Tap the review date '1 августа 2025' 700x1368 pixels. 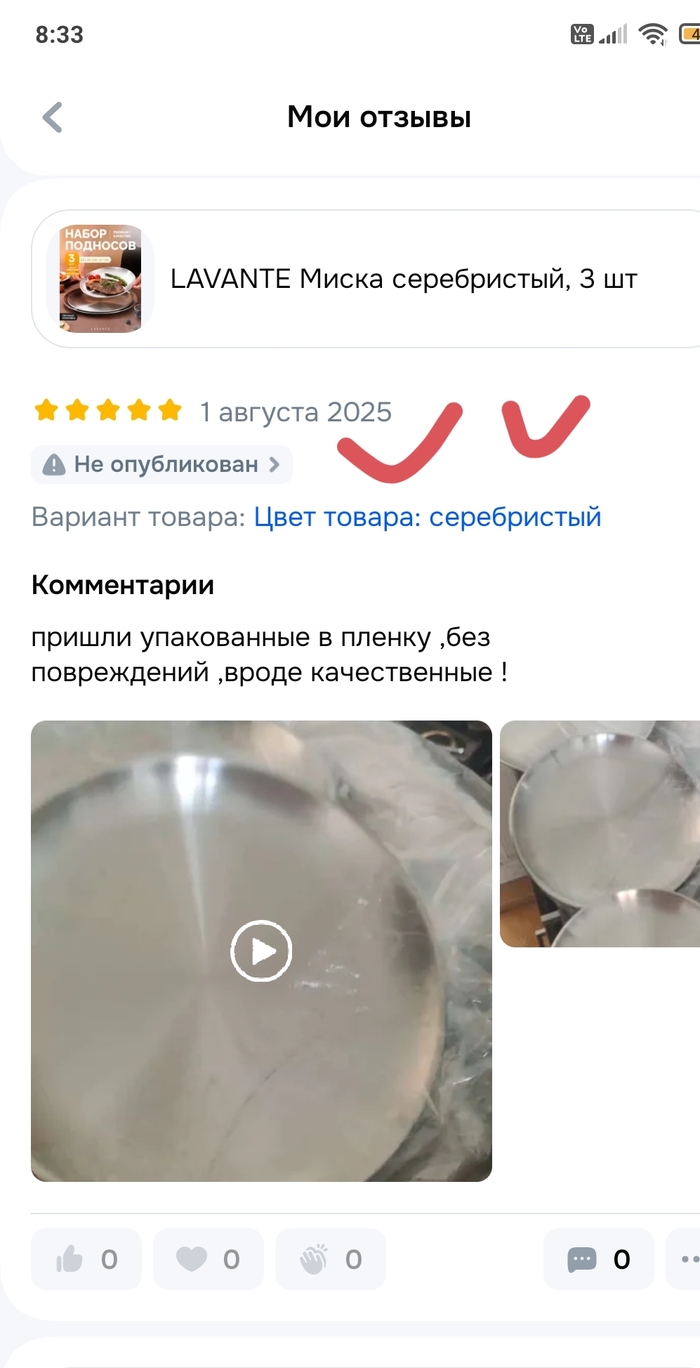[296, 412]
